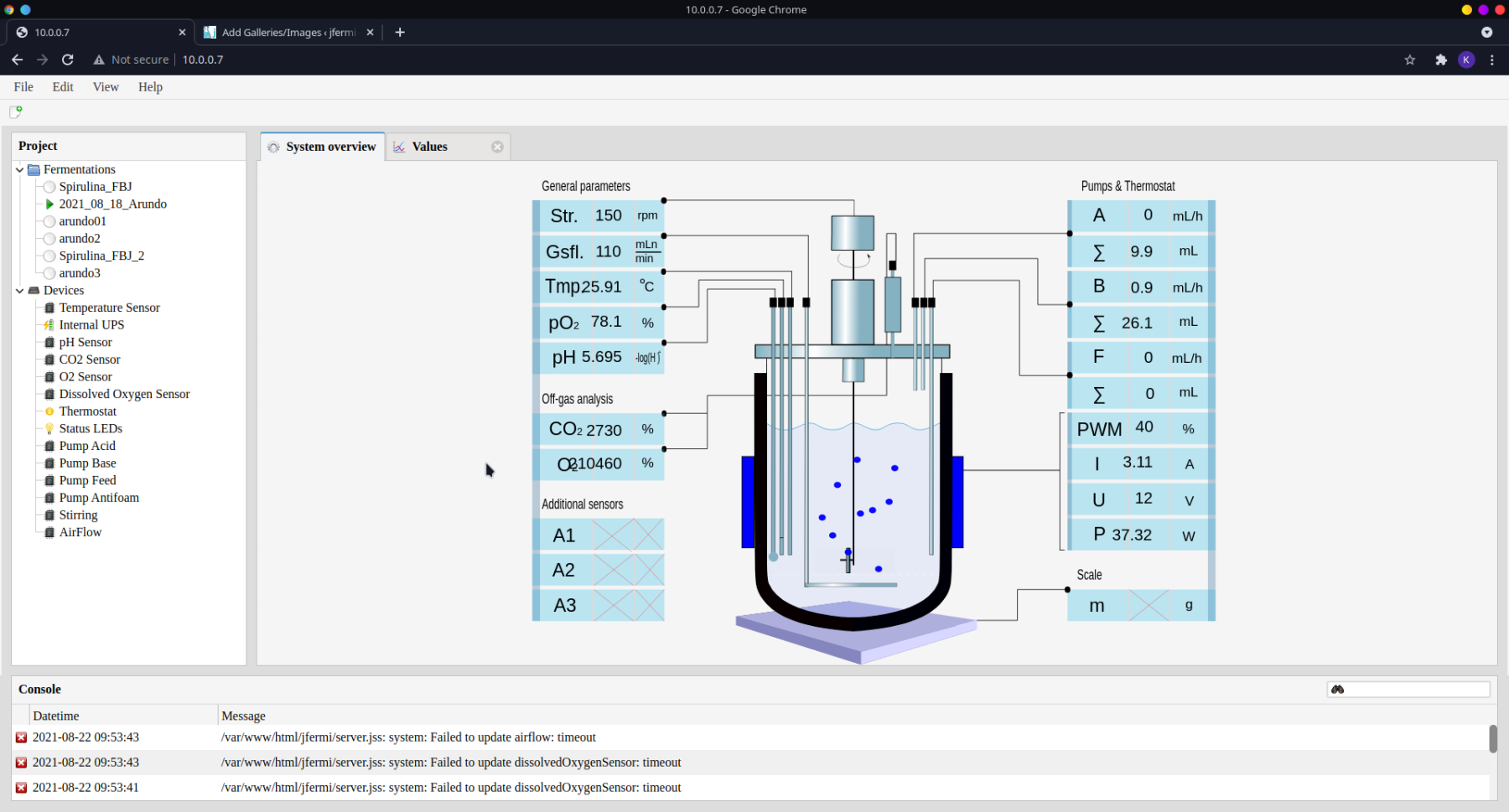Reload the page in browser
This screenshot has height=812, width=1509.
click(x=68, y=59)
